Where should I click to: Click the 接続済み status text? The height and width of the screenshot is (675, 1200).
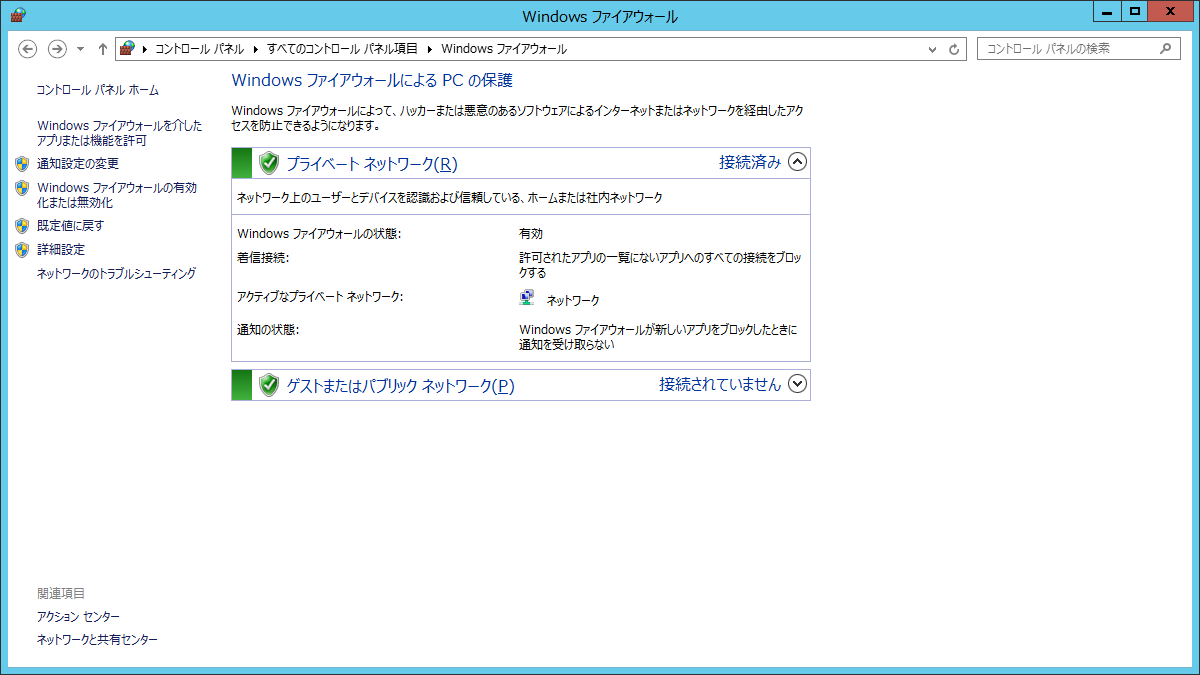(750, 162)
